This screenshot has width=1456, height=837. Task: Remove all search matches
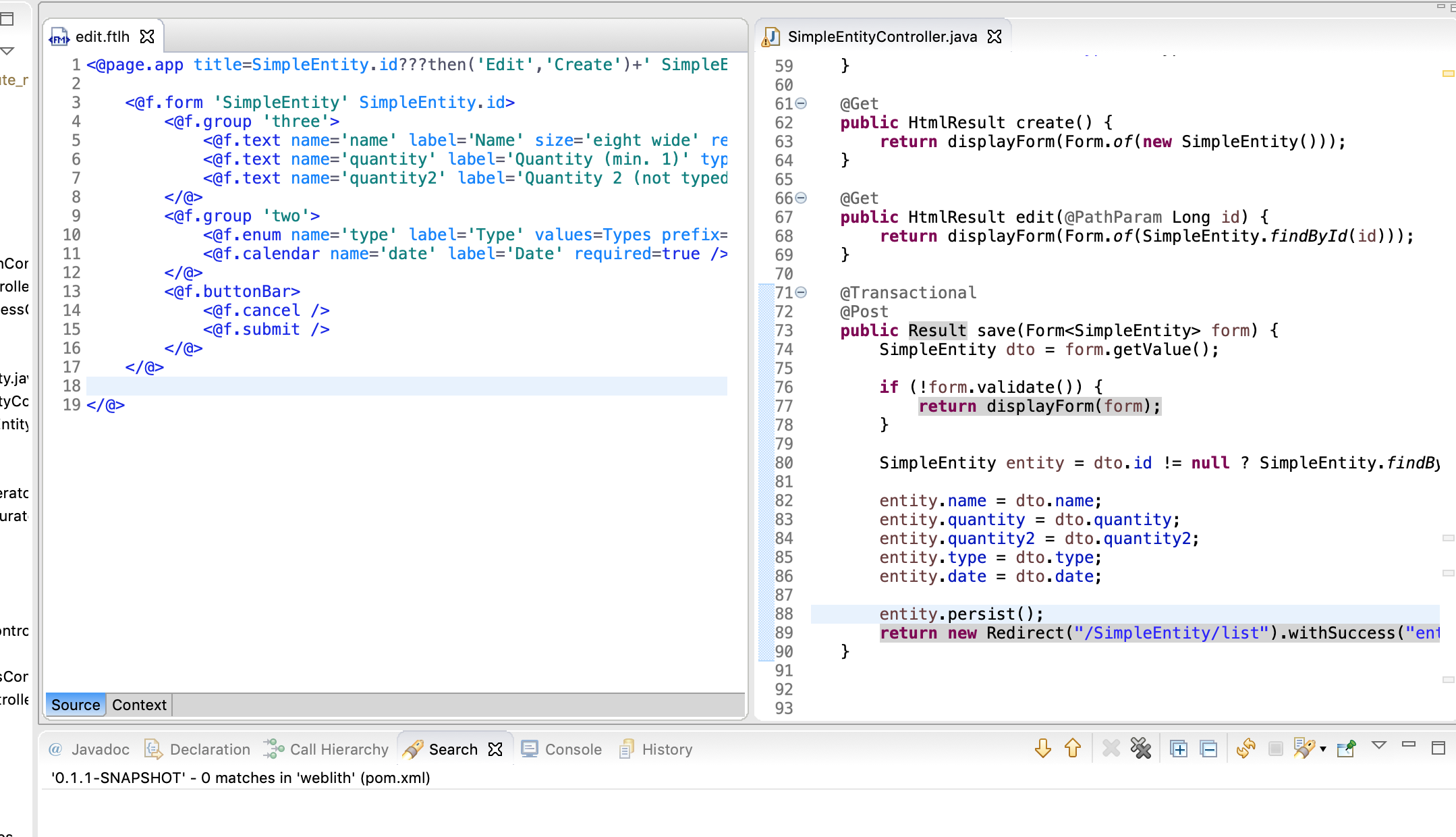1141,749
